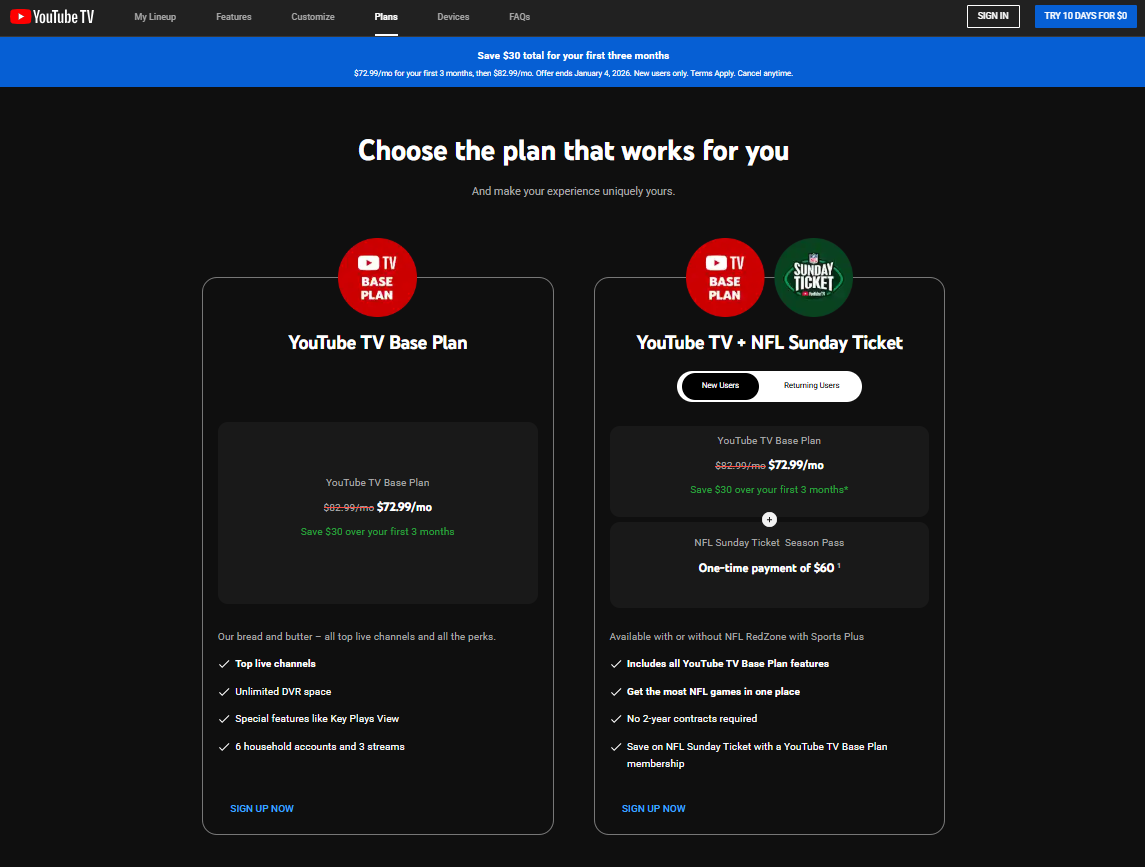This screenshot has height=867, width=1145.
Task: Open the FAQs page
Action: pos(519,17)
